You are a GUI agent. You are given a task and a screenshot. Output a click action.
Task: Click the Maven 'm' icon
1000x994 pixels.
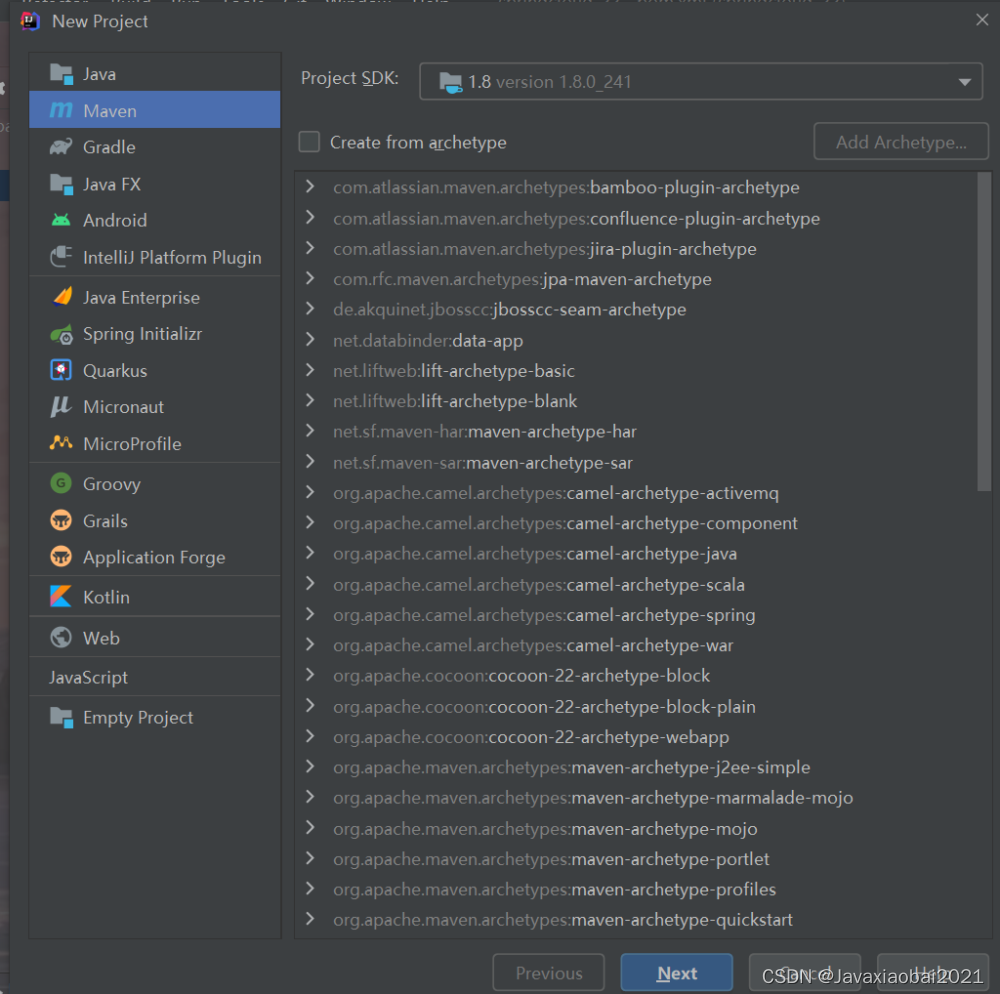tap(61, 110)
